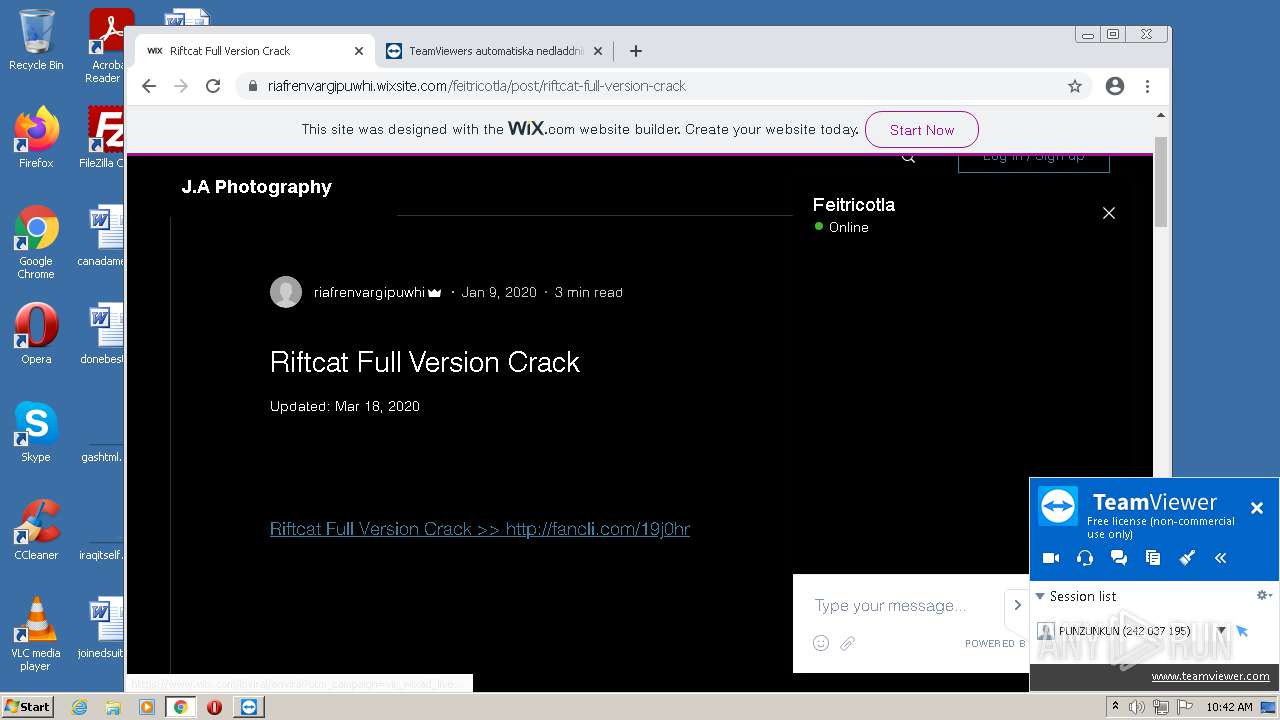The width and height of the screenshot is (1280, 720).
Task: Close the TeamViewer side panel
Action: 1257,508
